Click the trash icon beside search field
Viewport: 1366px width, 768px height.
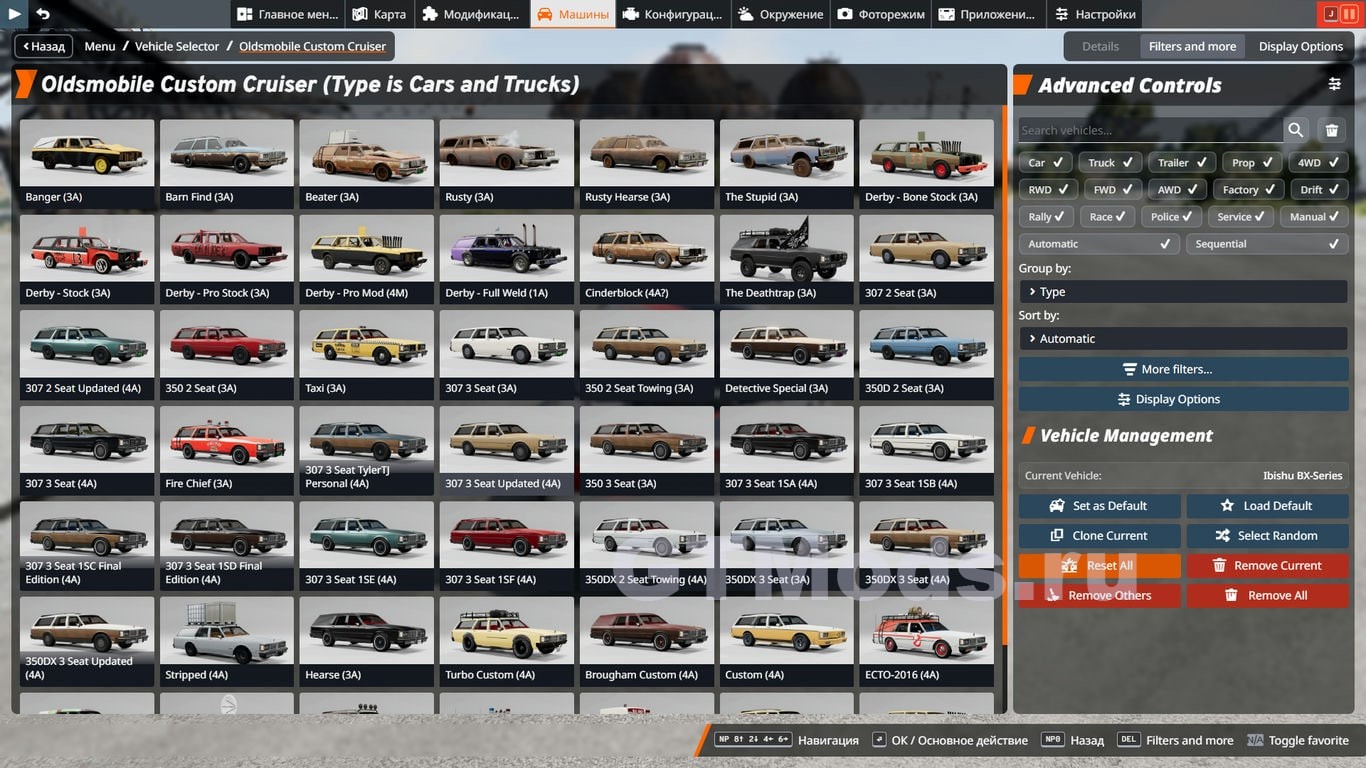[1332, 130]
